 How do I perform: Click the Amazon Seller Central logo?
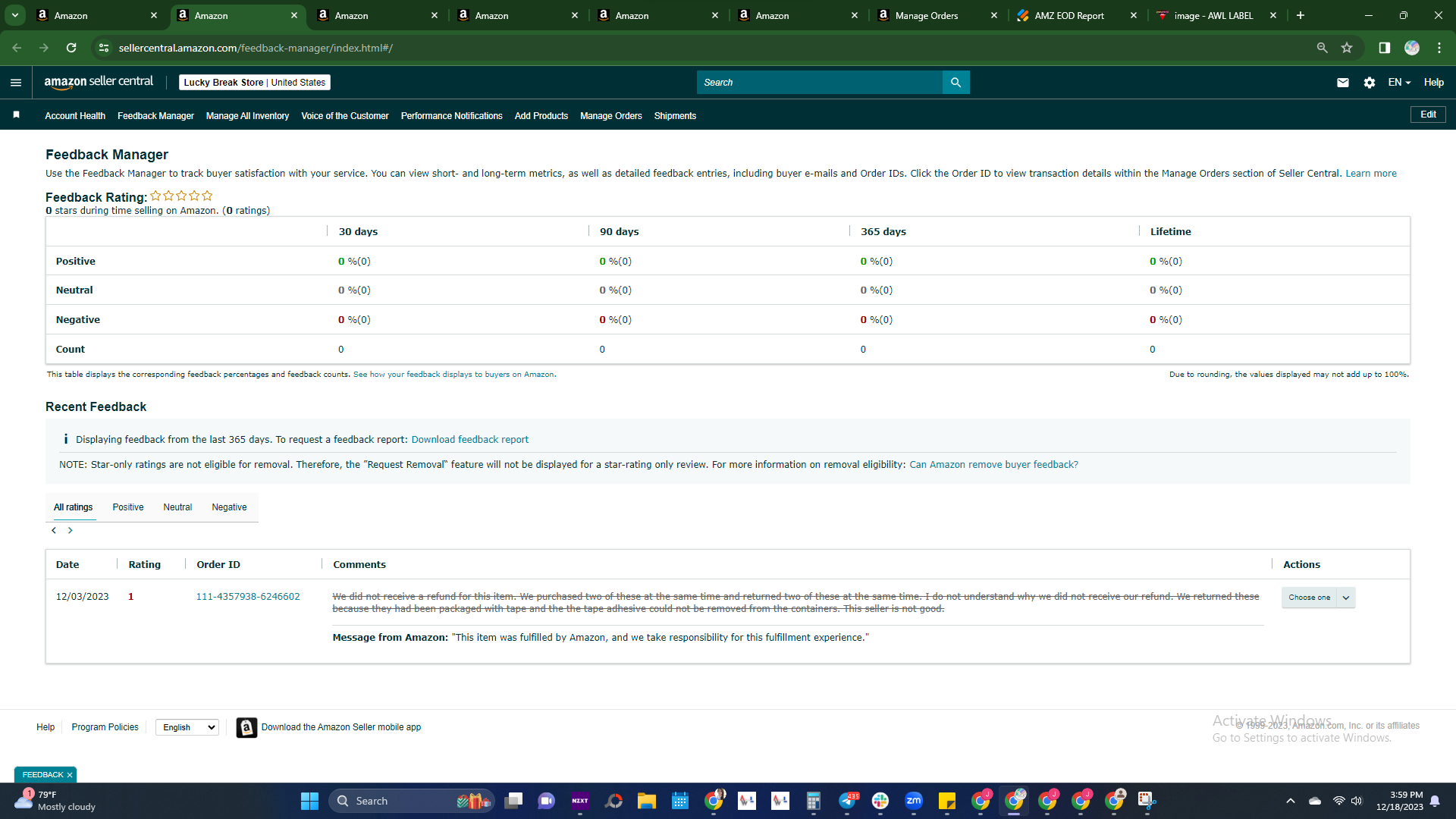tap(99, 82)
